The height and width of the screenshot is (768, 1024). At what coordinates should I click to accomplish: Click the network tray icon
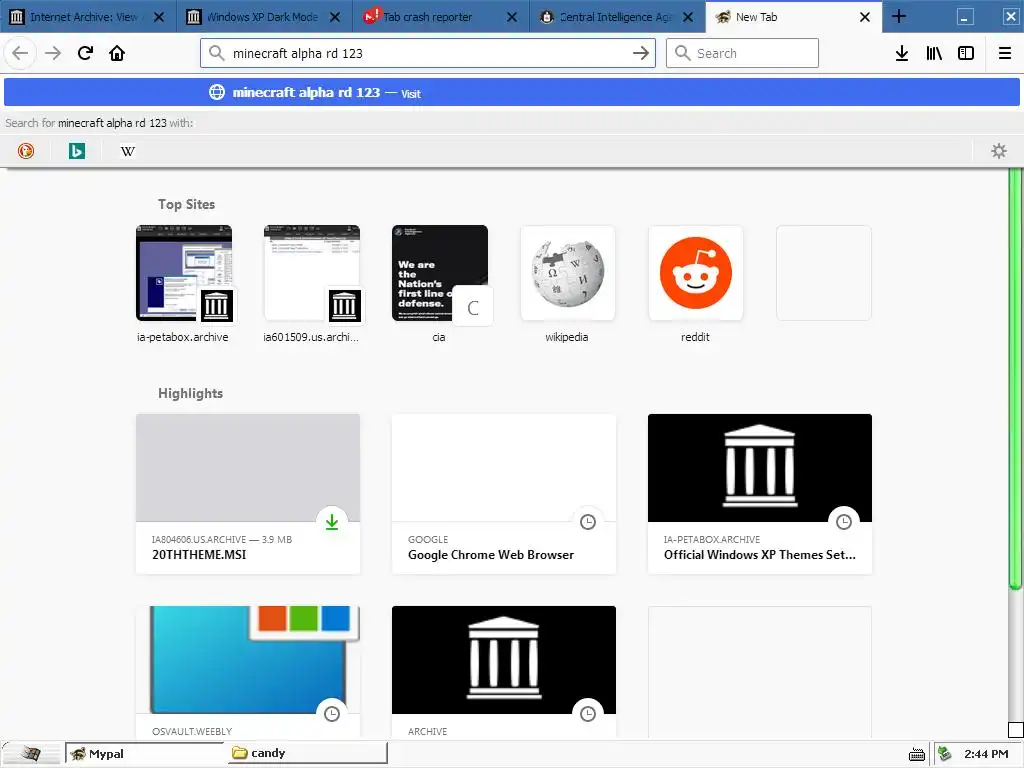pos(945,754)
